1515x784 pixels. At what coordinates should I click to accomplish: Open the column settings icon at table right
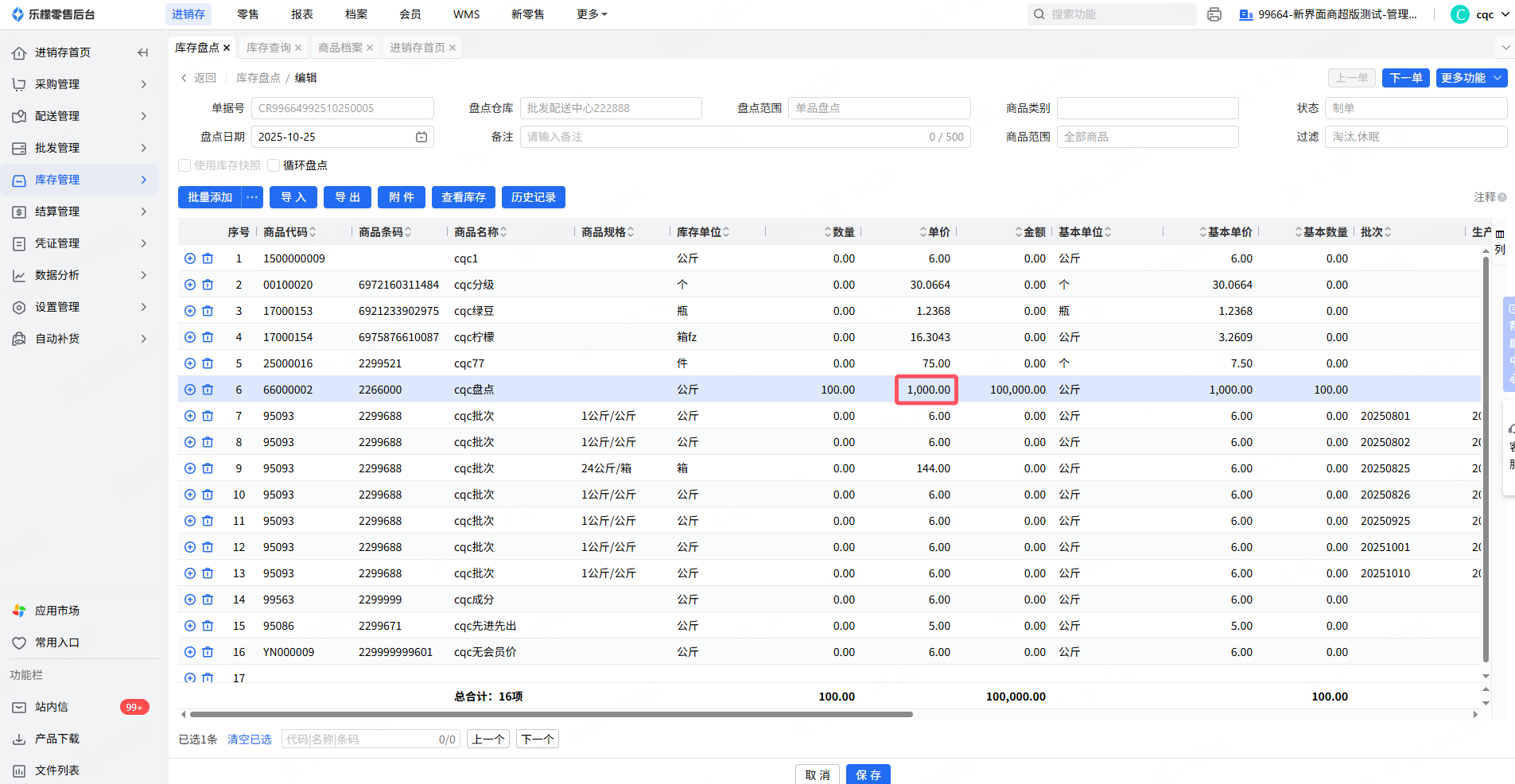[x=1500, y=234]
